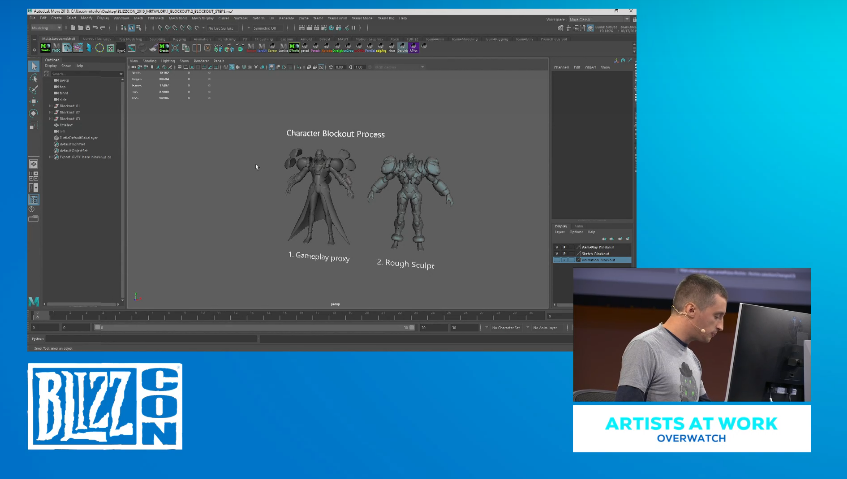
Task: Select by component type mode icon
Action: 138,28
